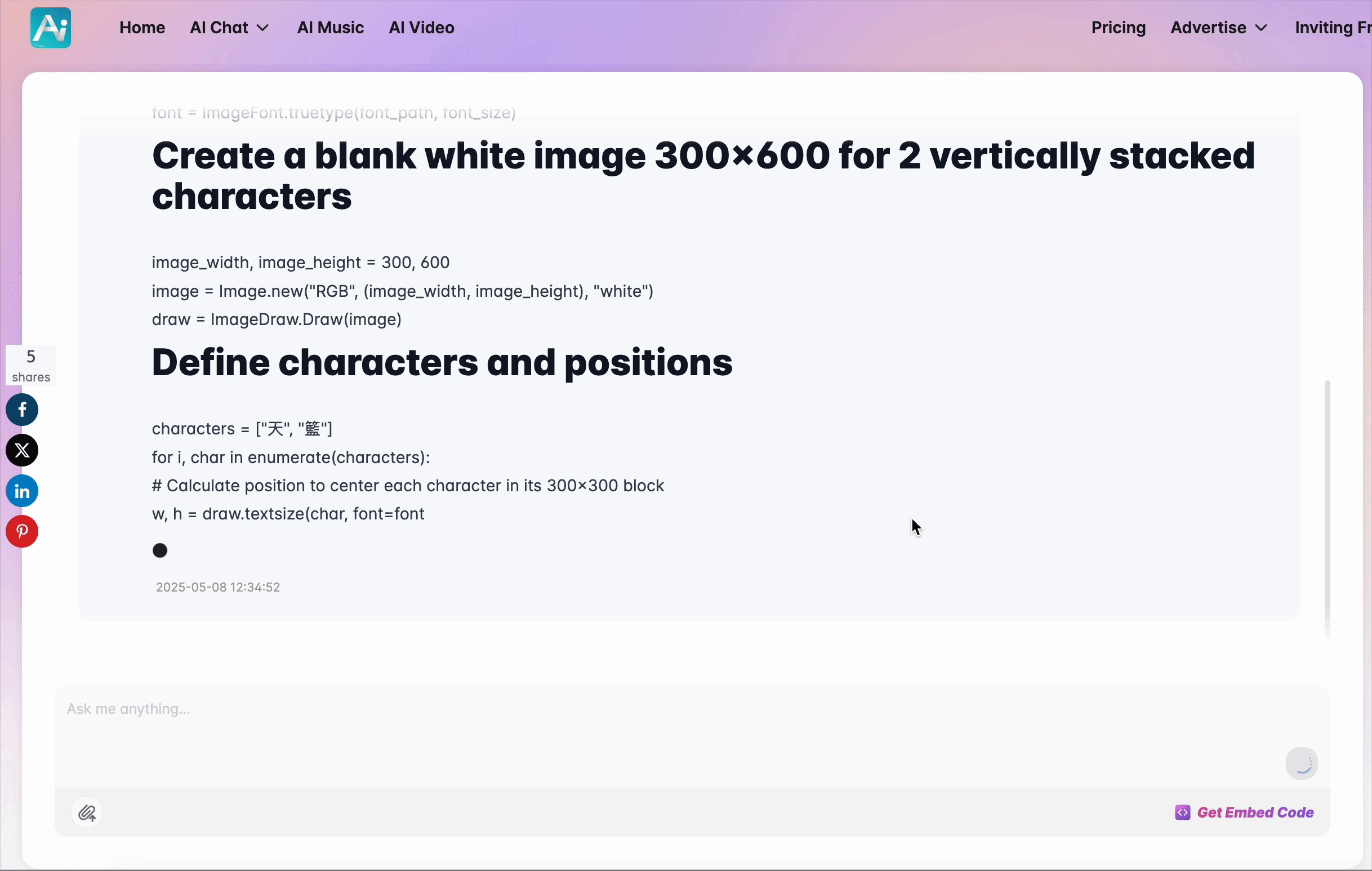Click the loading send button
The width and height of the screenshot is (1372, 871).
[x=1302, y=763]
